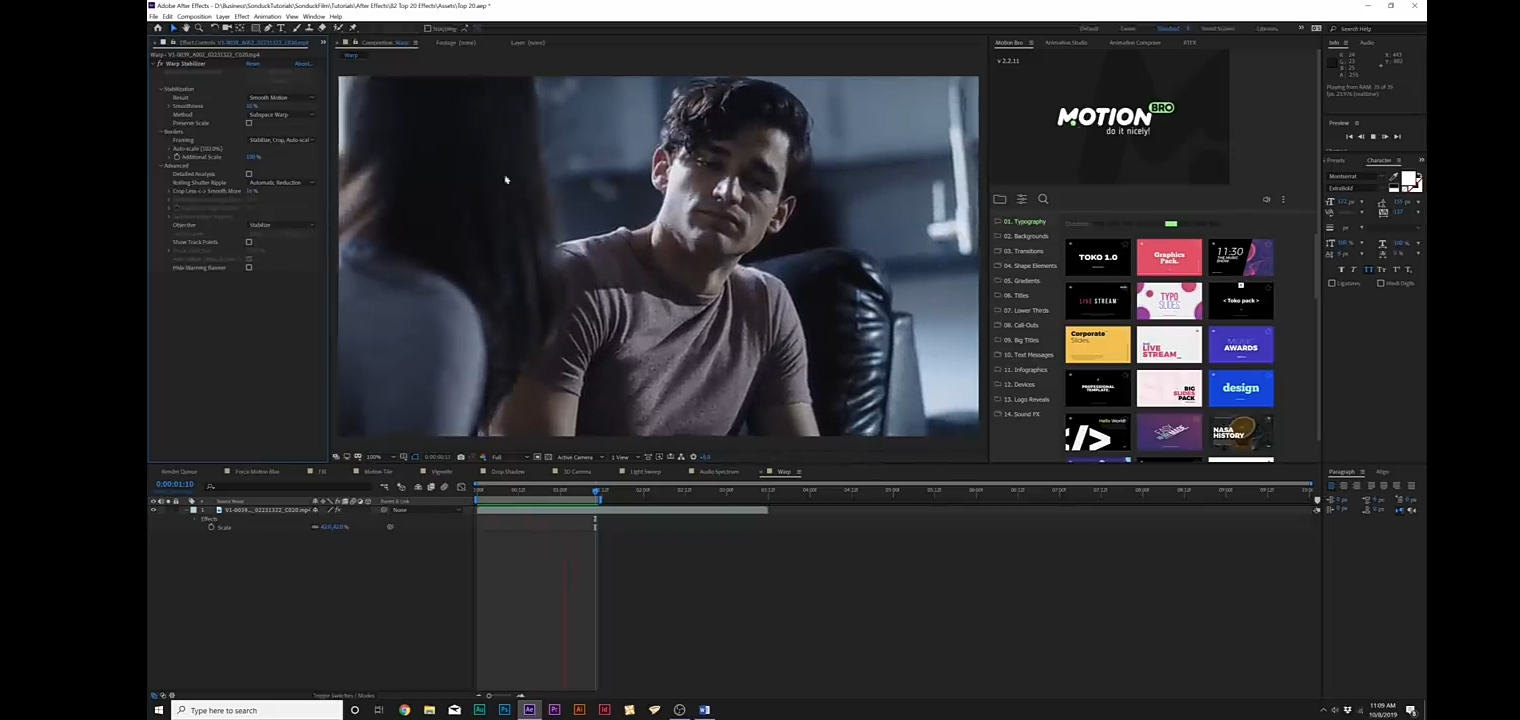Viewport: 1520px width, 720px height.
Task: Open the Effect menu in the menu bar
Action: pos(242,17)
